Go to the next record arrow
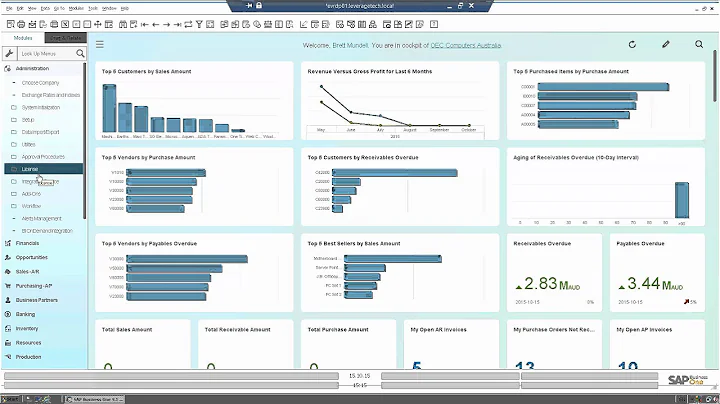 coord(167,24)
